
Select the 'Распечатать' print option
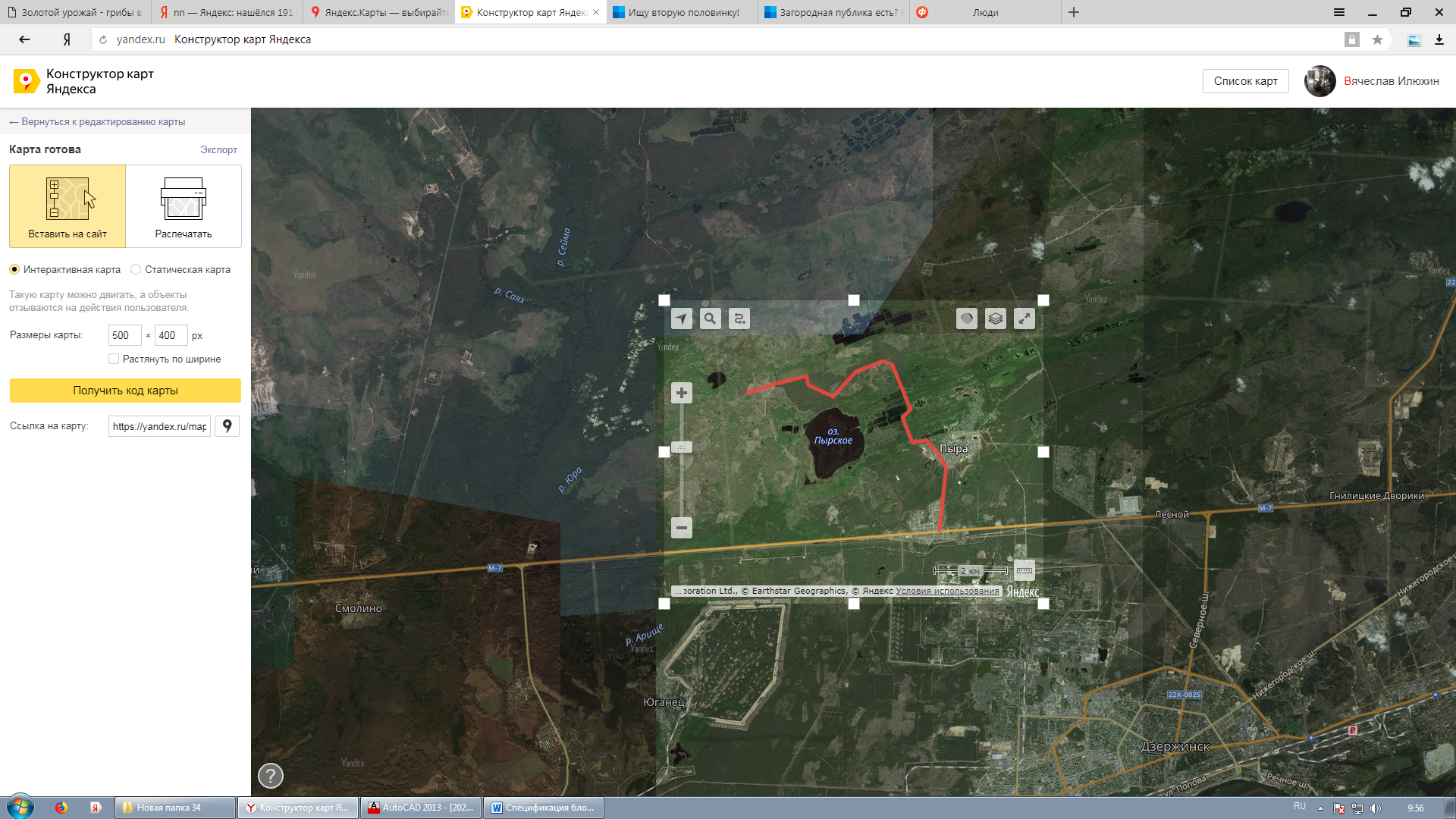coord(184,206)
